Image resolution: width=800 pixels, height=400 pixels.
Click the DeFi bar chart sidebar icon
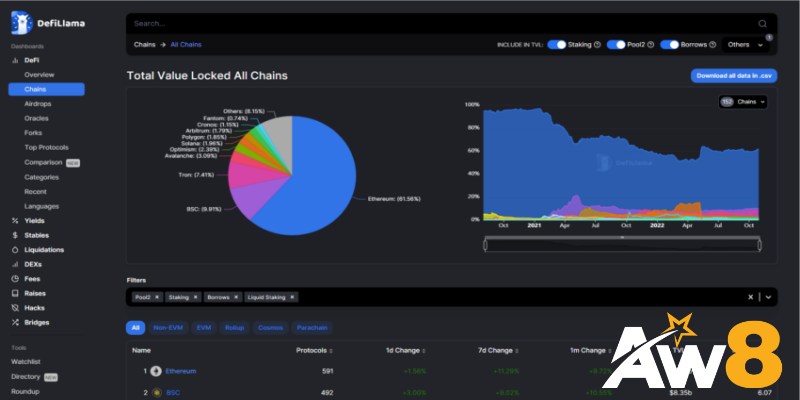15,60
